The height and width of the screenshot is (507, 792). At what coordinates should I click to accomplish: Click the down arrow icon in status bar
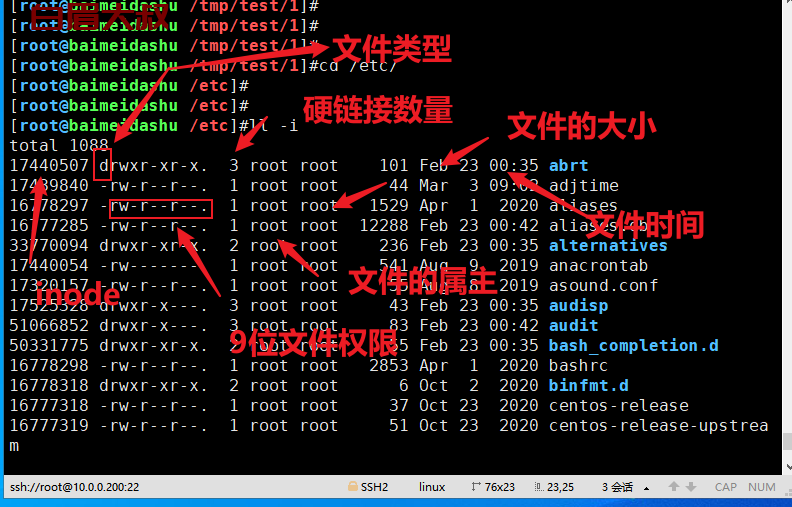691,487
